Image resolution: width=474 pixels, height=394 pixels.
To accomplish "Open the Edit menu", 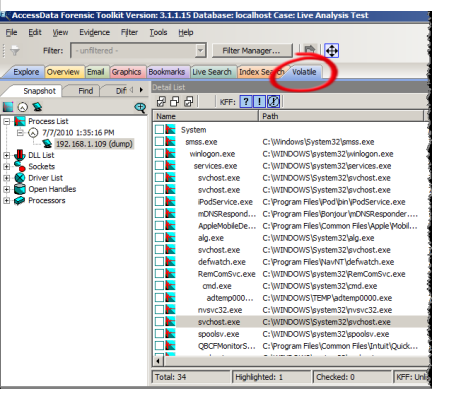I will pos(35,32).
